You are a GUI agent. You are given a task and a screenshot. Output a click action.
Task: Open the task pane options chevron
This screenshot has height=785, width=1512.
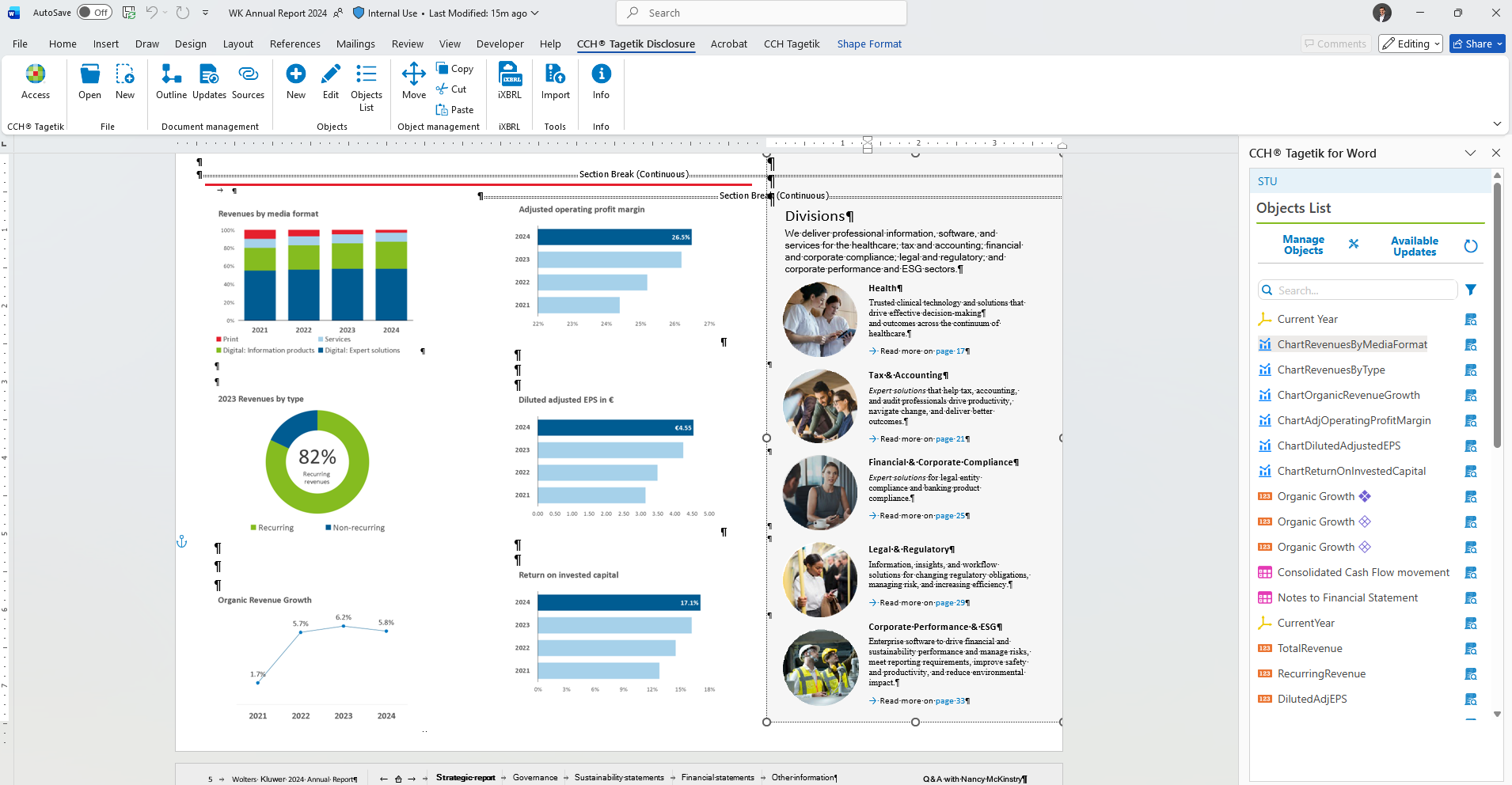click(x=1470, y=154)
